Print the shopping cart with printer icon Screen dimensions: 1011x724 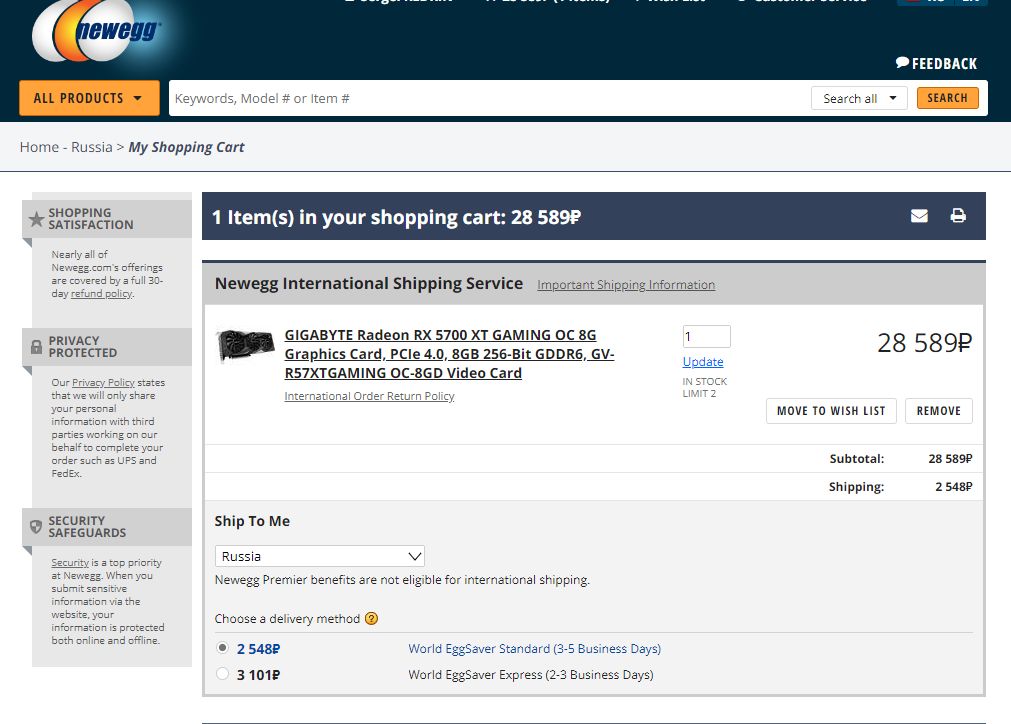958,216
